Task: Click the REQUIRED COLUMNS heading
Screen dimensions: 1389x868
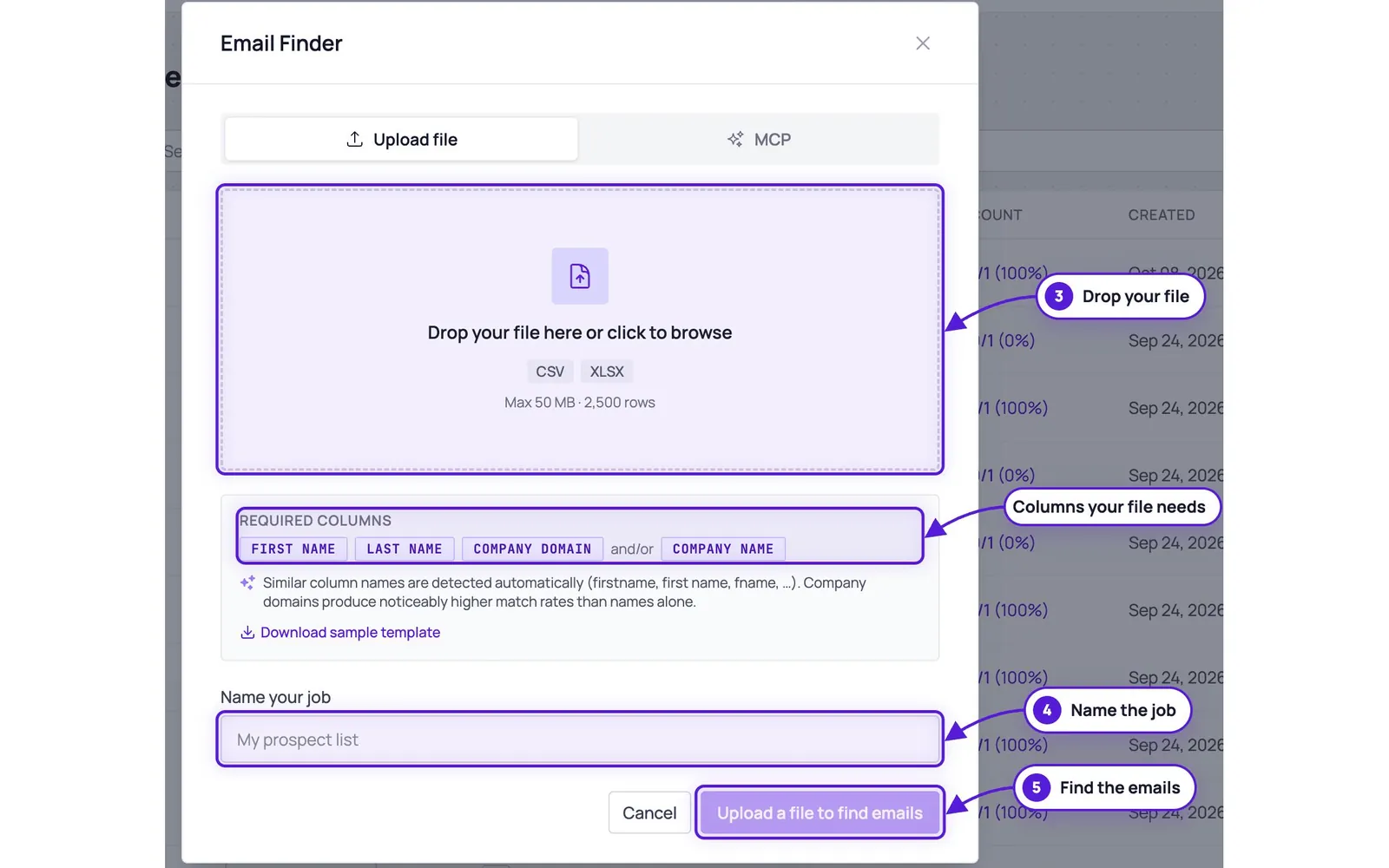Action: (x=315, y=521)
